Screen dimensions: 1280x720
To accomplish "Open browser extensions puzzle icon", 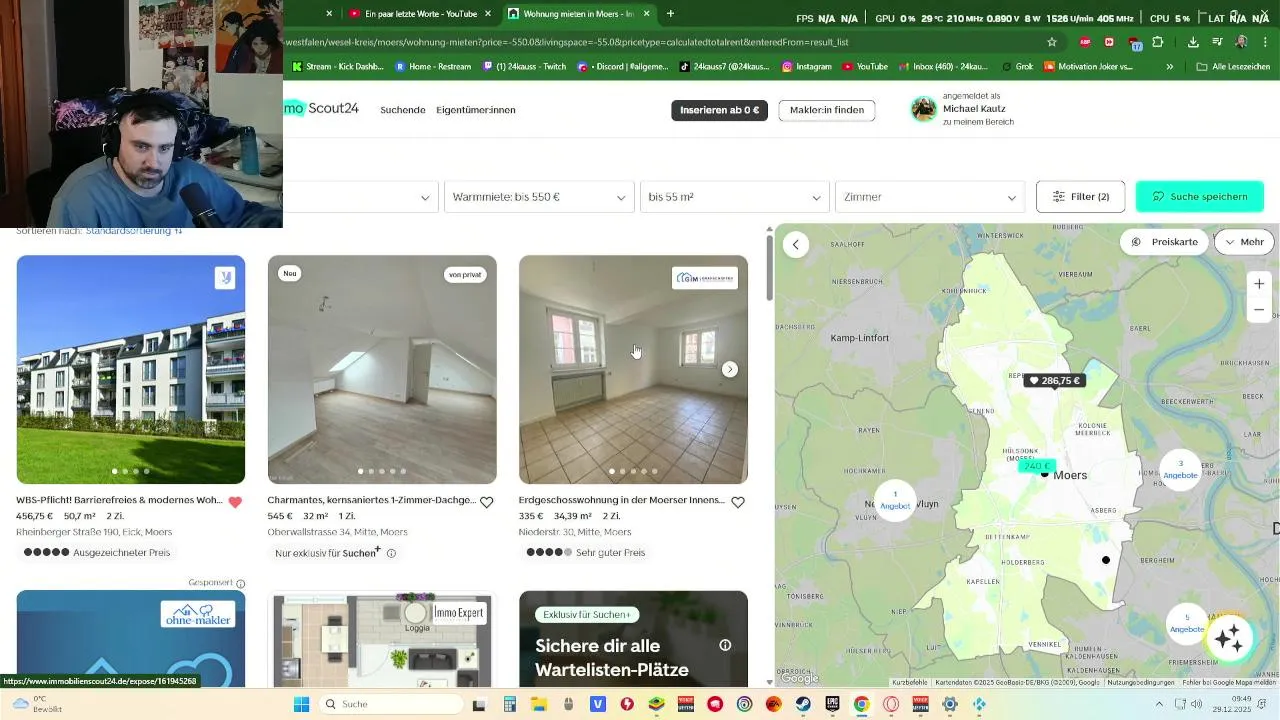I will pos(1158,42).
